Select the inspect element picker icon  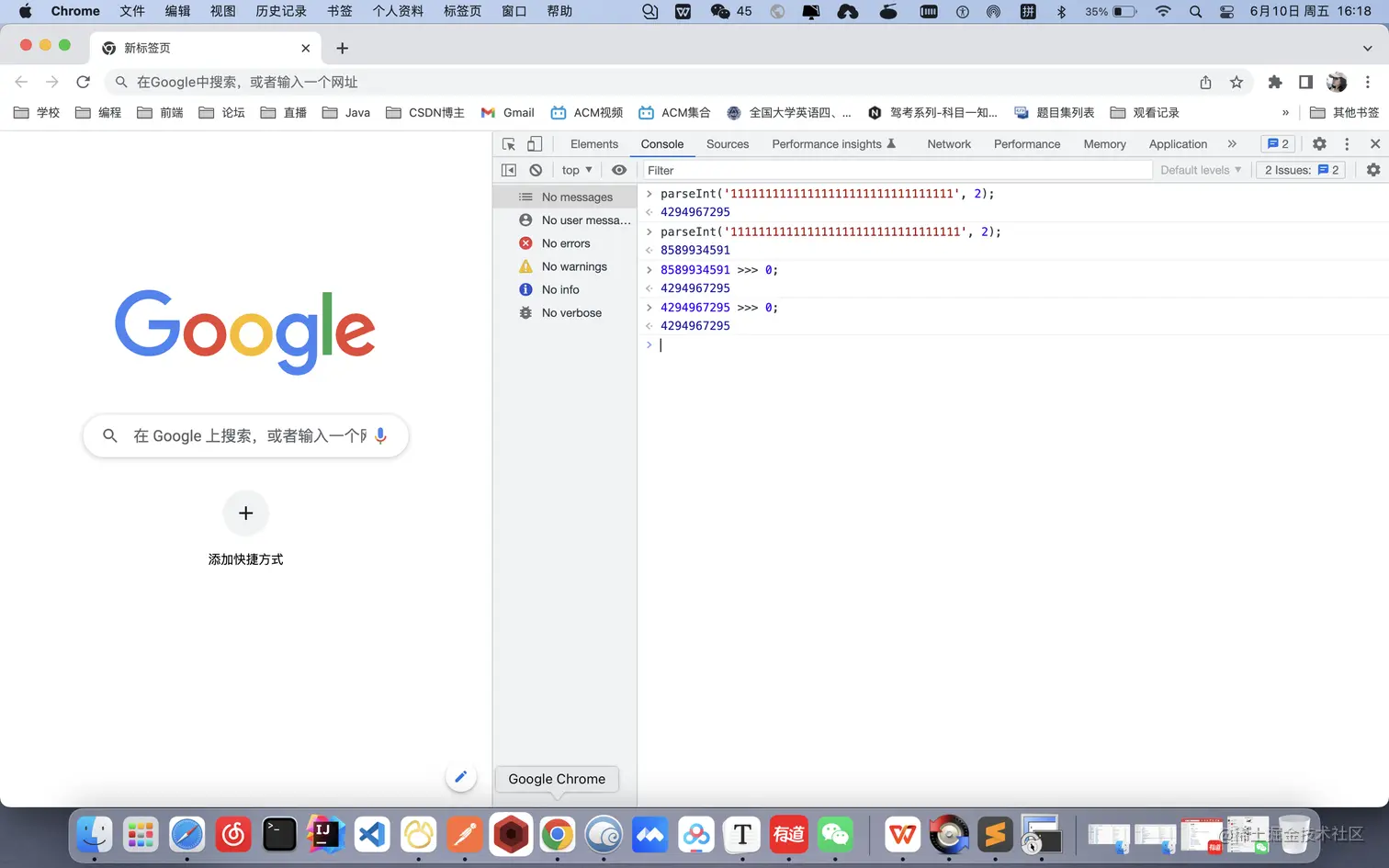tap(509, 144)
